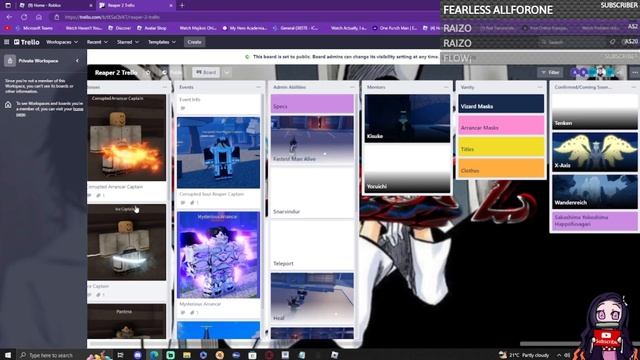The height and width of the screenshot is (360, 640).
Task: Expand the Starred dropdown
Action: pos(128,42)
